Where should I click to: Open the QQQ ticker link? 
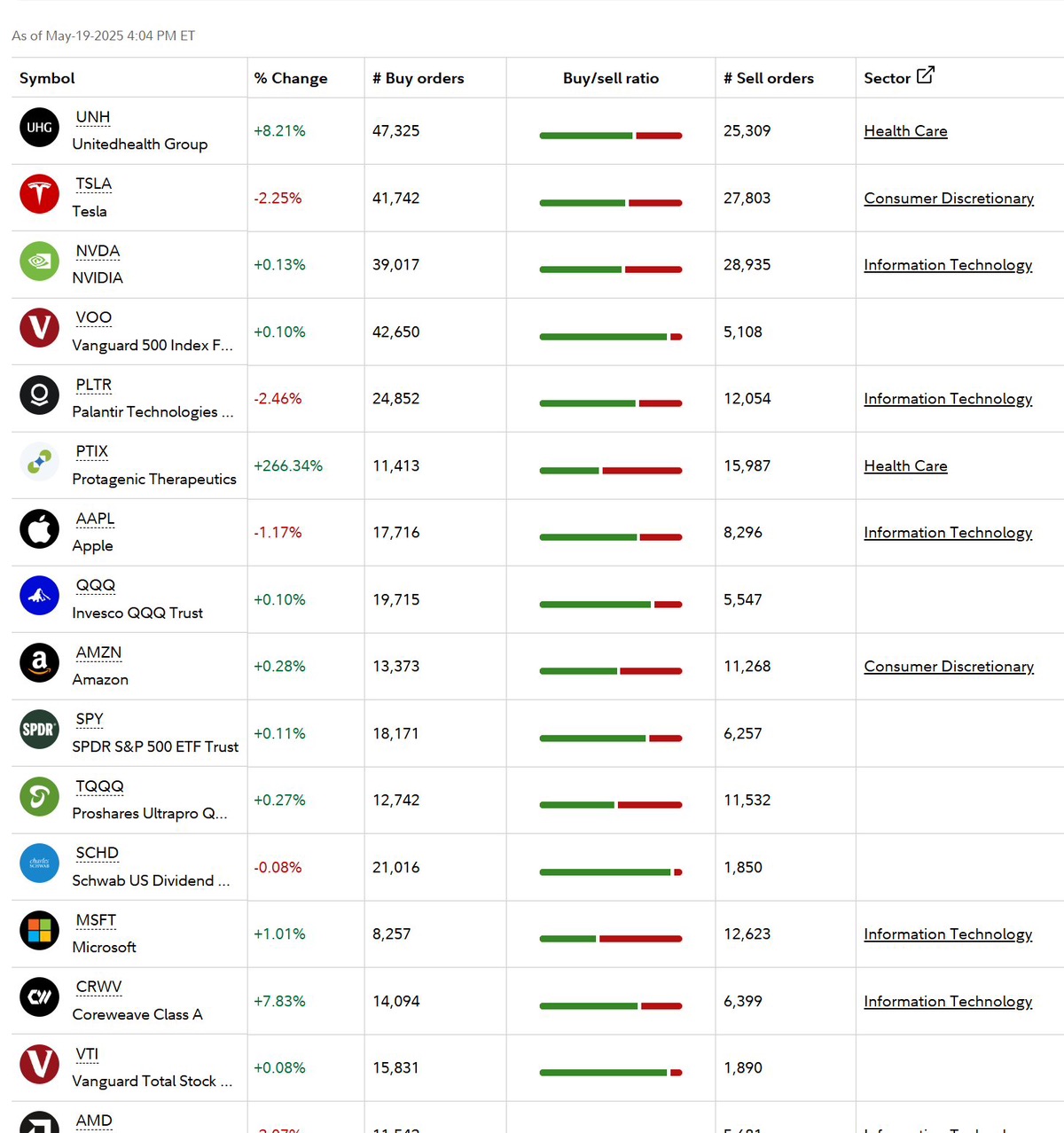96,585
